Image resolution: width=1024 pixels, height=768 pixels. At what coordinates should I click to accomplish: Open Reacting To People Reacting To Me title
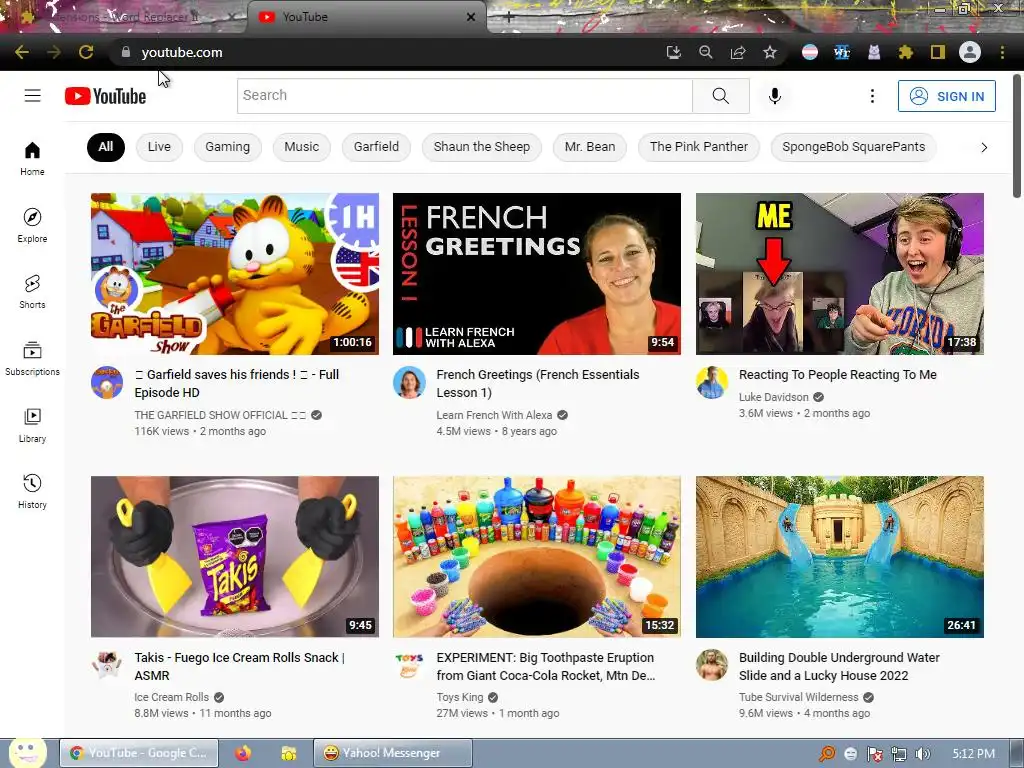pyautogui.click(x=838, y=374)
